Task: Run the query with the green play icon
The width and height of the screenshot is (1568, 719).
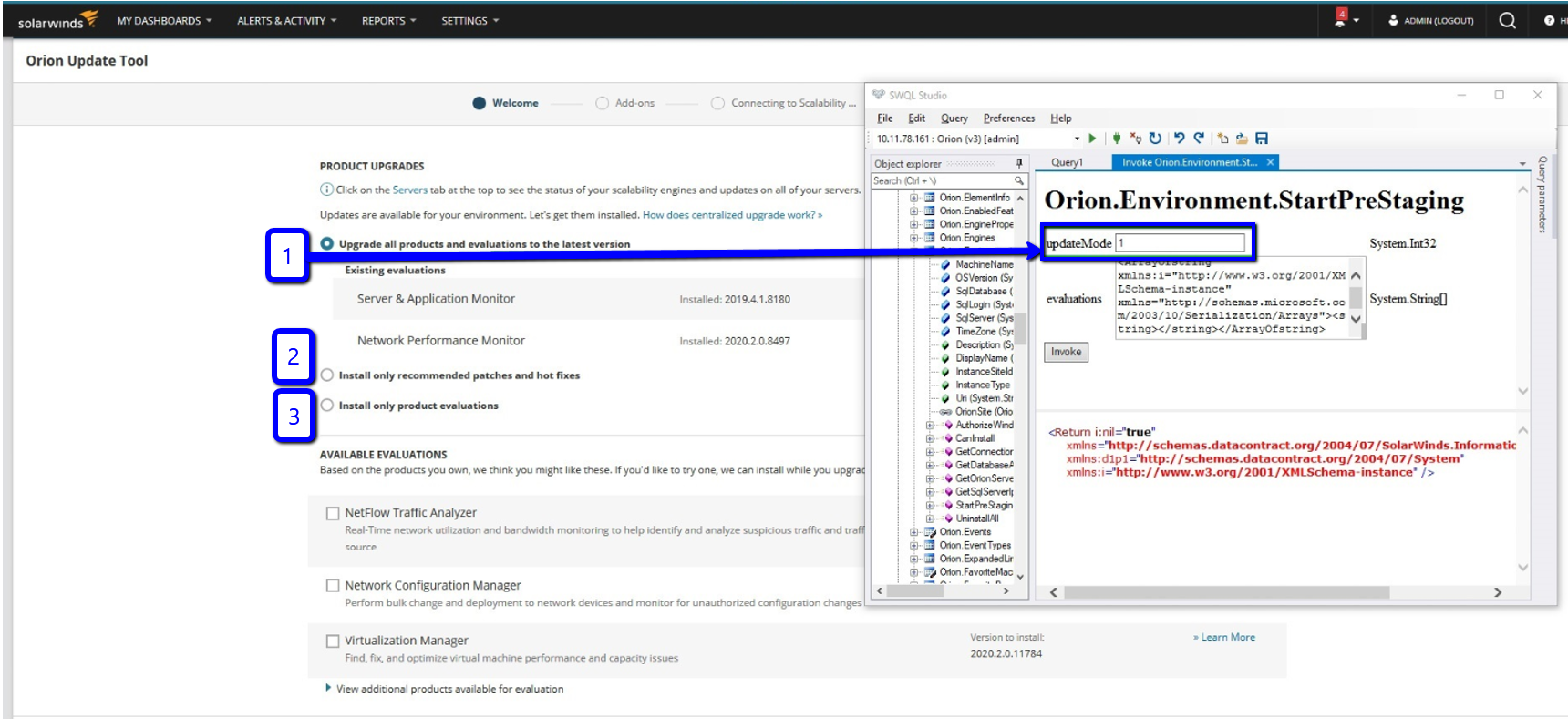Action: click(1092, 139)
